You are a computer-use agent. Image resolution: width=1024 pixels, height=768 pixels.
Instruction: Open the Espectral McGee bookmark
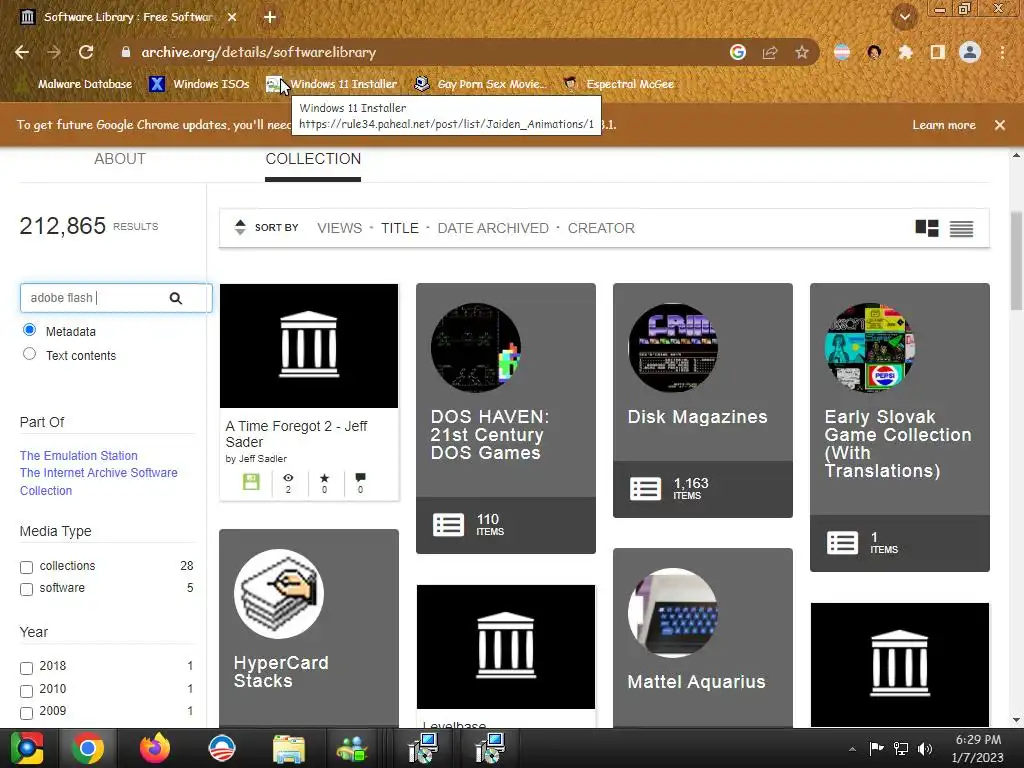(619, 84)
